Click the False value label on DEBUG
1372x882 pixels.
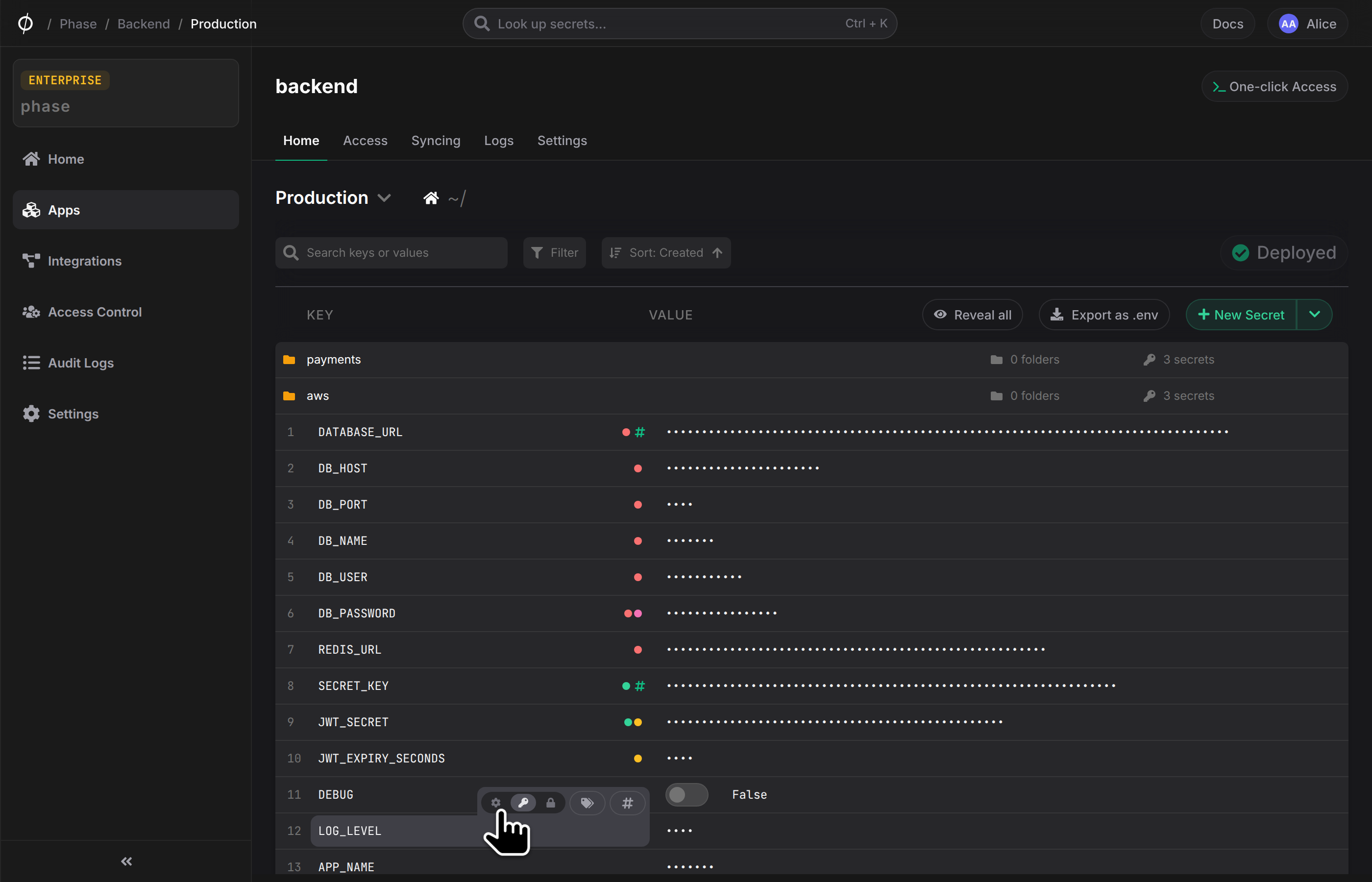[x=749, y=794]
